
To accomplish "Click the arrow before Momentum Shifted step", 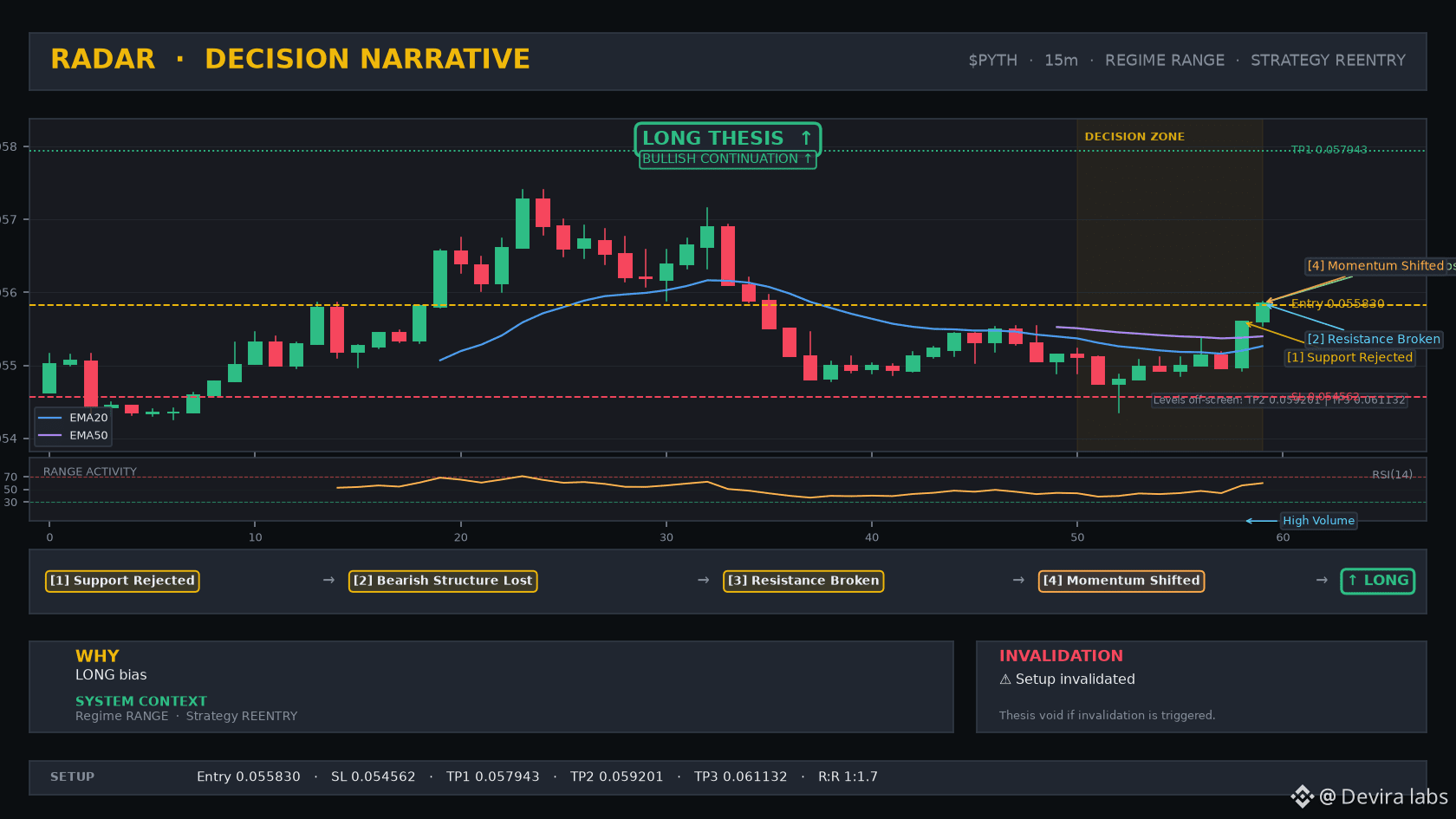I will tap(1019, 580).
